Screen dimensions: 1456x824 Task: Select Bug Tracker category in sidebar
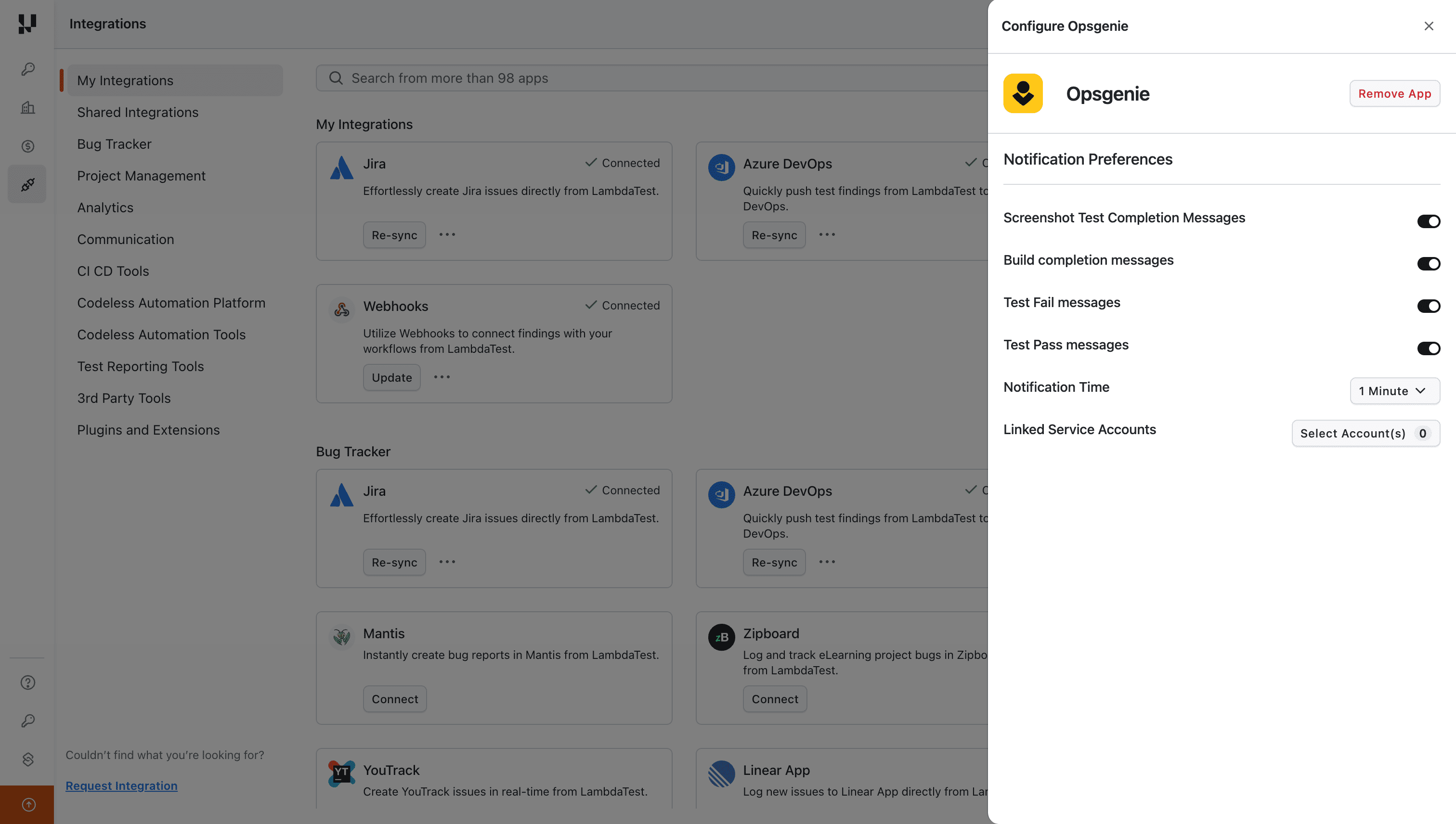coord(114,144)
